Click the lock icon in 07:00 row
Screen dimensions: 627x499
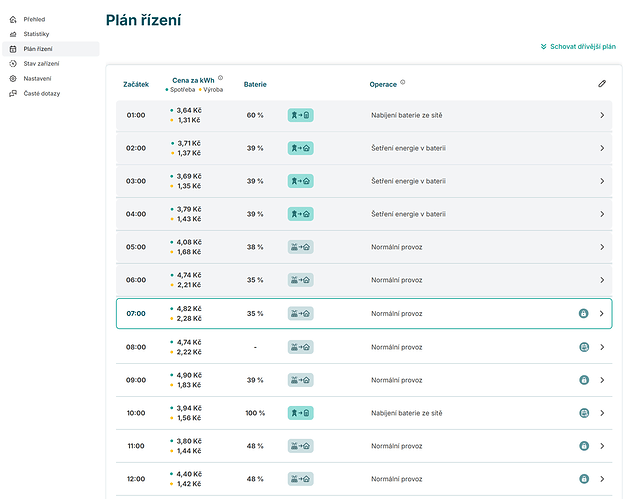pos(583,314)
